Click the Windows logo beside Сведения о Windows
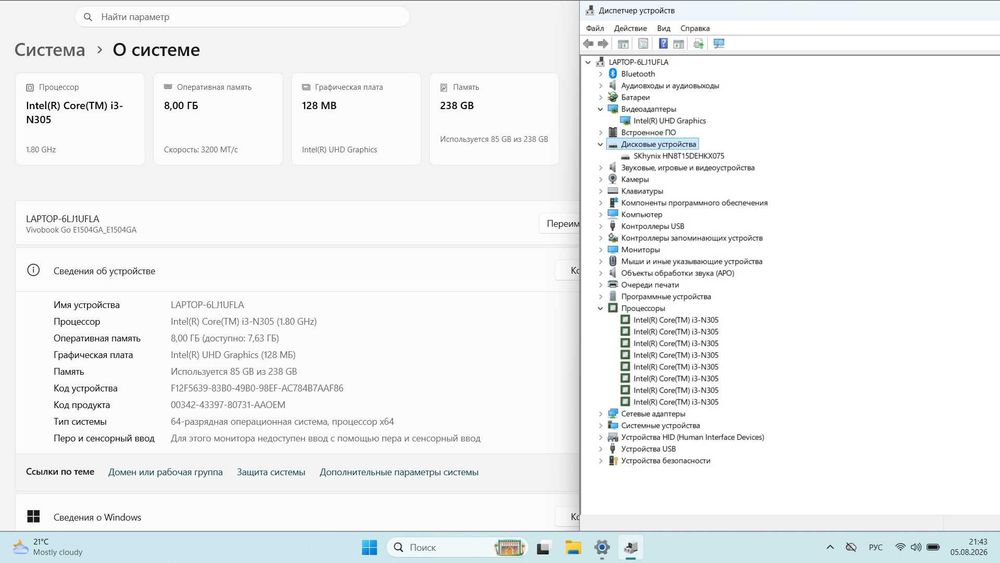The width and height of the screenshot is (1000, 563). click(x=33, y=516)
